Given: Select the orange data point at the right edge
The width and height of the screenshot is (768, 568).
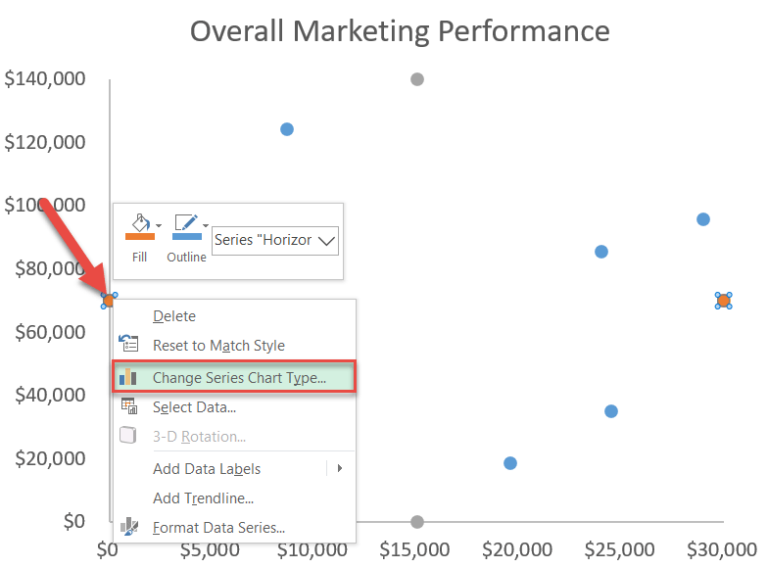Looking at the screenshot, I should [x=723, y=301].
